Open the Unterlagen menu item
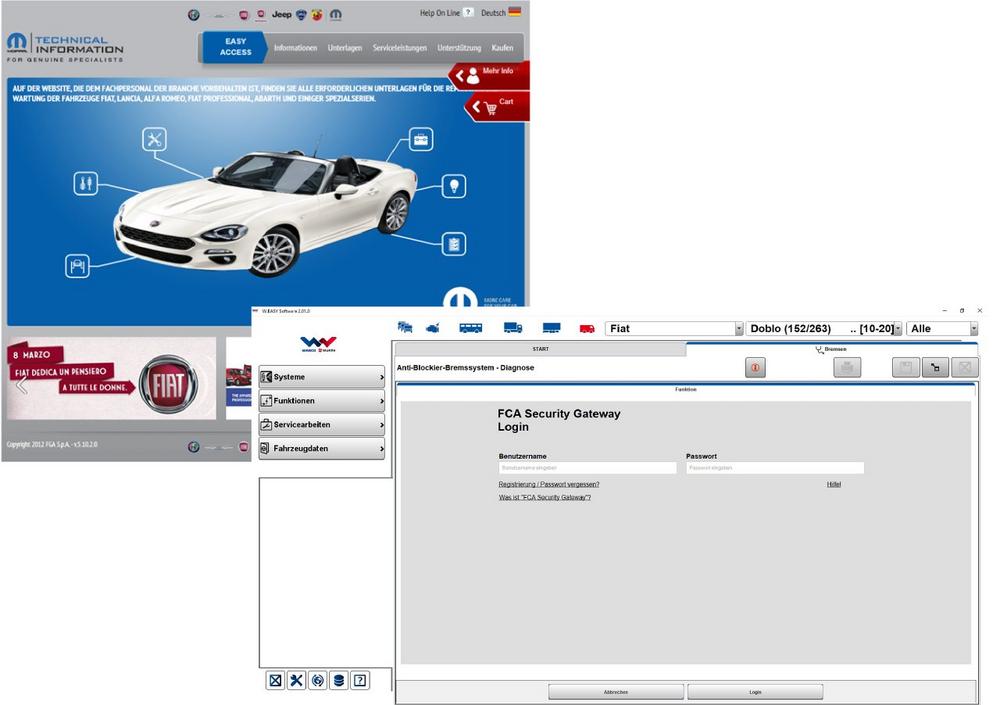 345,48
